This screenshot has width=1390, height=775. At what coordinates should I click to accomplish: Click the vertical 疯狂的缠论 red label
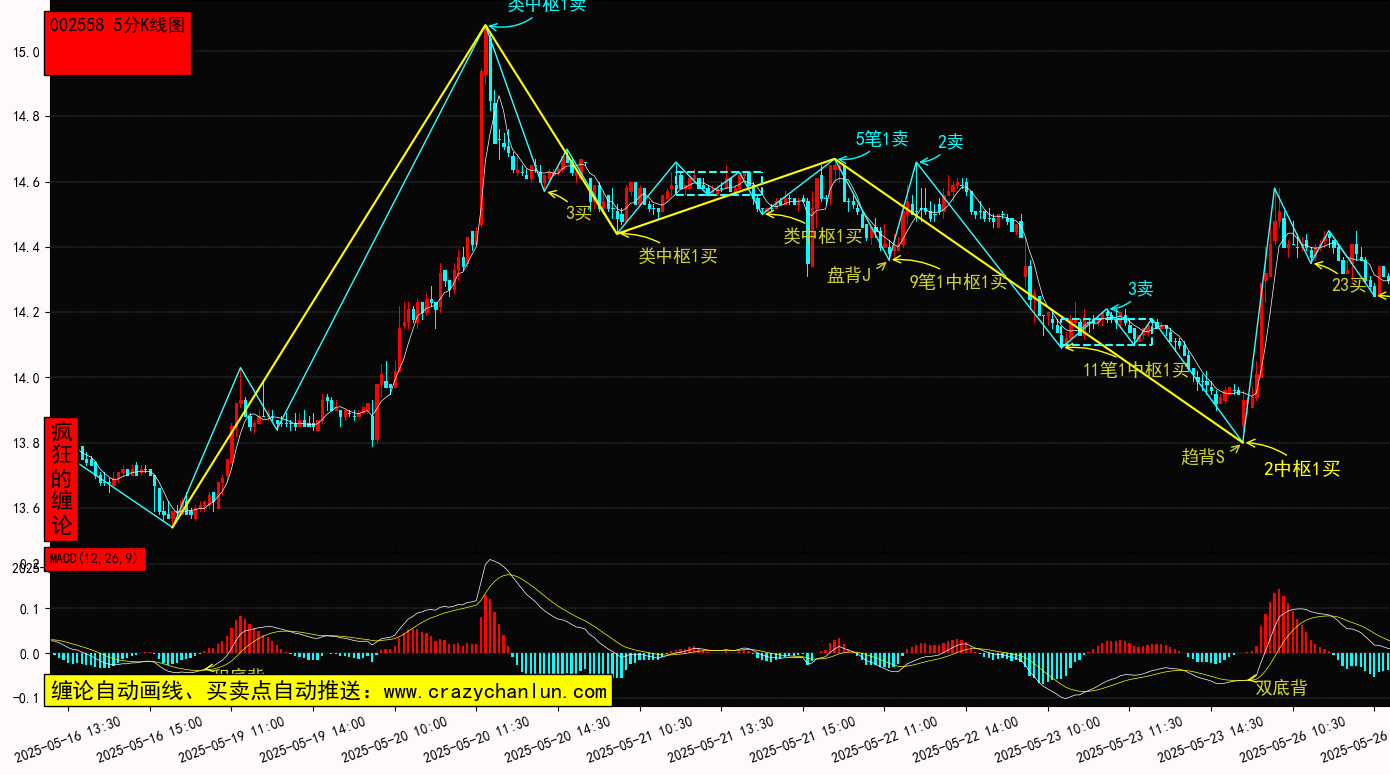tap(62, 479)
